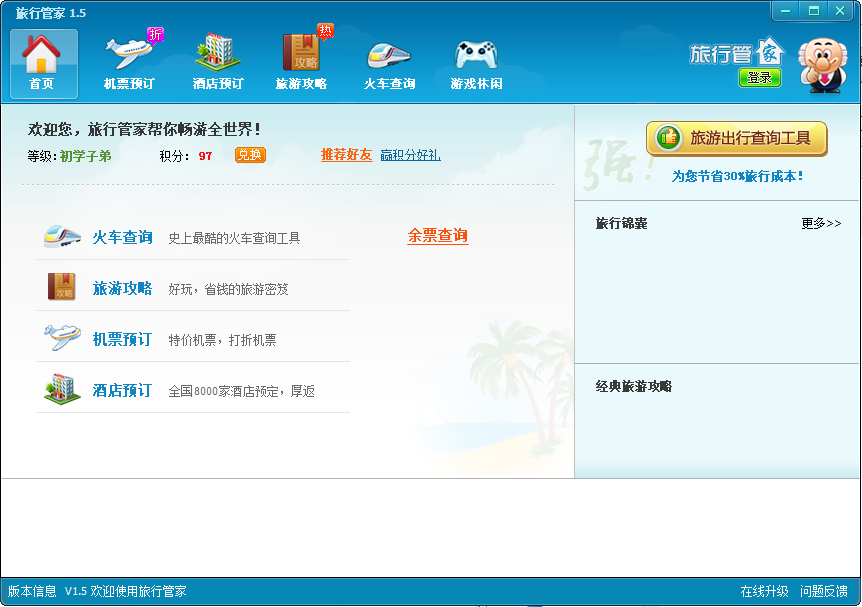Image resolution: width=862 pixels, height=607 pixels.
Task: Close the 旅行管家 window
Action: click(840, 10)
